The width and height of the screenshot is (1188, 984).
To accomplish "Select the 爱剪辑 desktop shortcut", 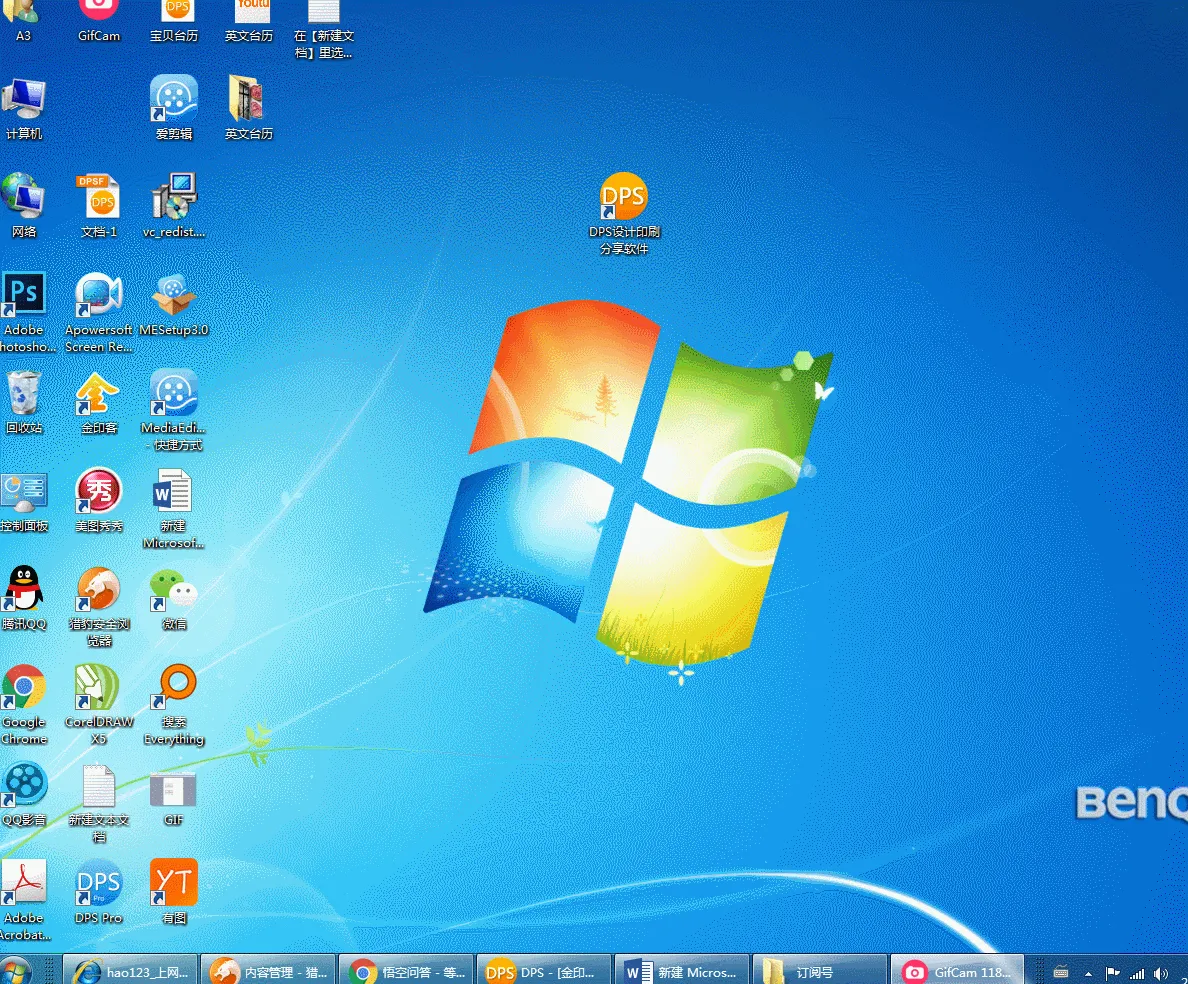I will click(x=174, y=108).
